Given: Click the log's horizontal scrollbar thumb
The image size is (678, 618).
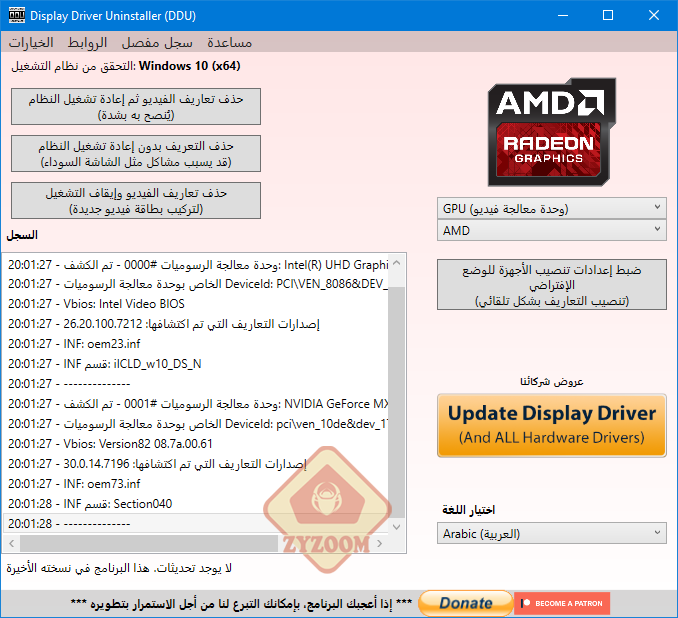Looking at the screenshot, I should (x=149, y=543).
